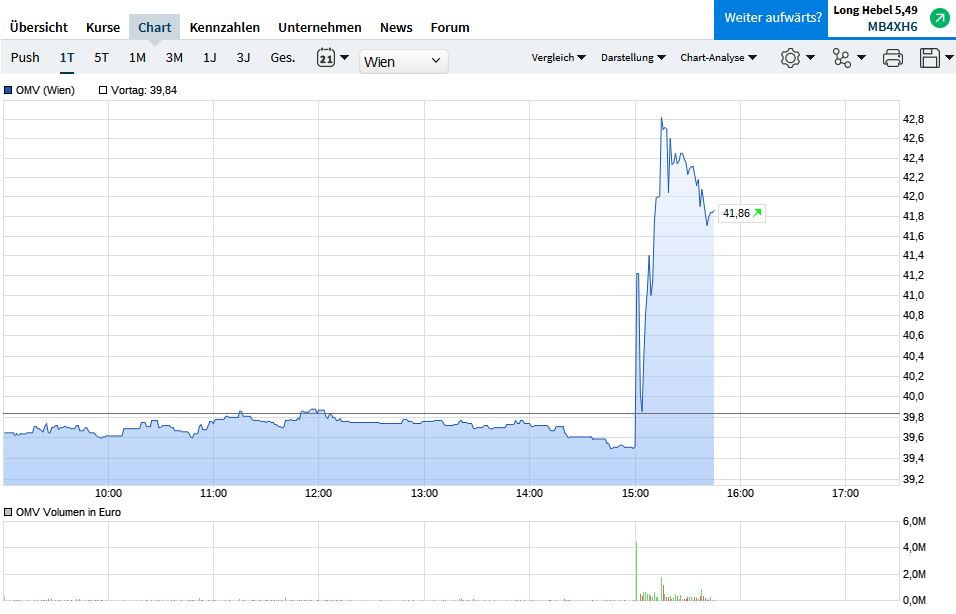Click the share network icon
The image size is (956, 614).
point(841,58)
